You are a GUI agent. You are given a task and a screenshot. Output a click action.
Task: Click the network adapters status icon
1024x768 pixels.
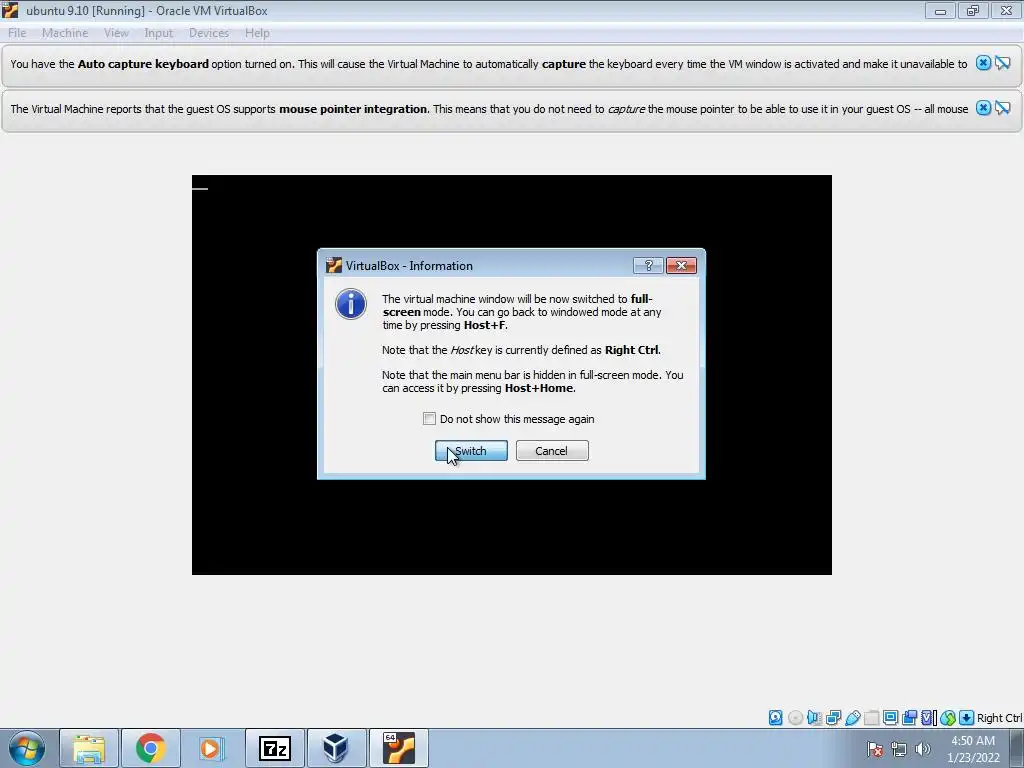tap(833, 718)
